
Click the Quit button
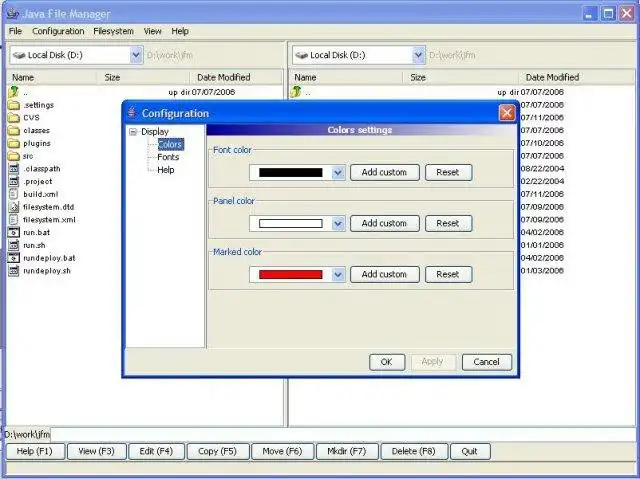click(x=469, y=451)
